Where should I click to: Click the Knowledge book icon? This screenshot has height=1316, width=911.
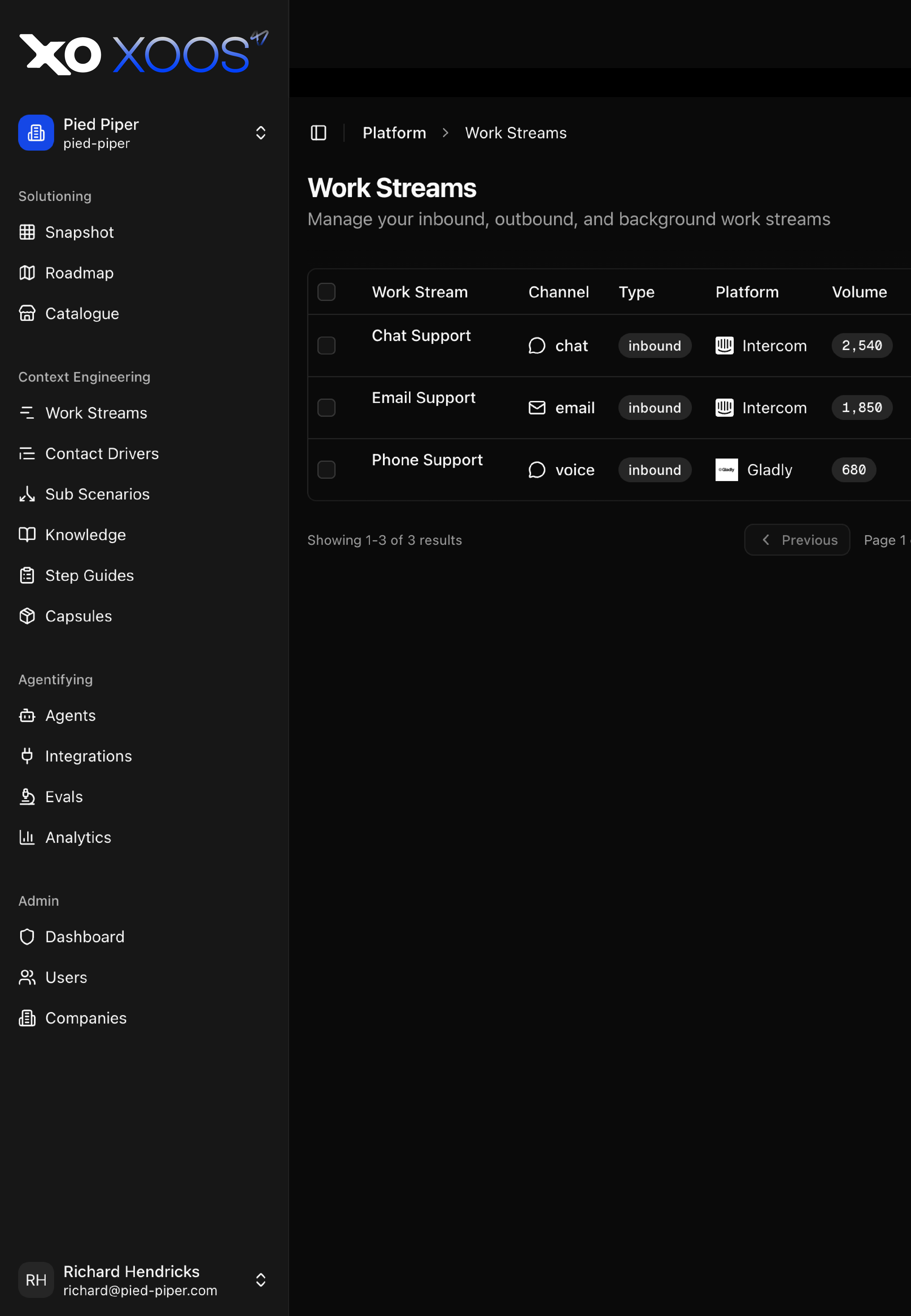(x=27, y=535)
